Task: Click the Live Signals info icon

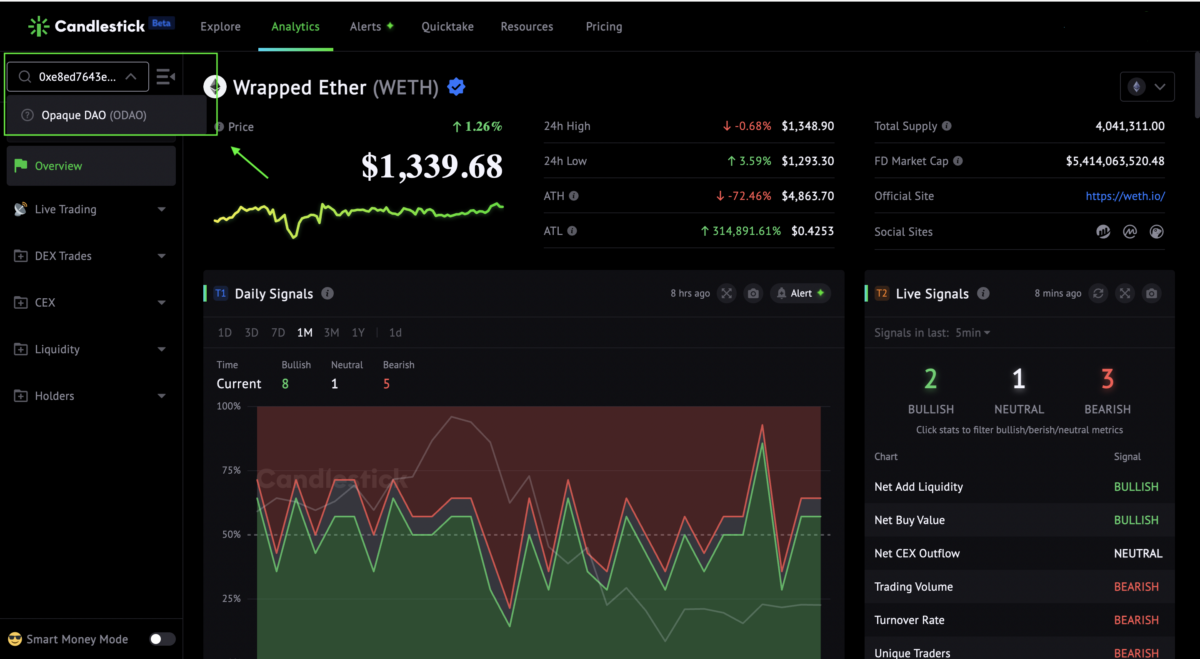Action: pos(983,294)
